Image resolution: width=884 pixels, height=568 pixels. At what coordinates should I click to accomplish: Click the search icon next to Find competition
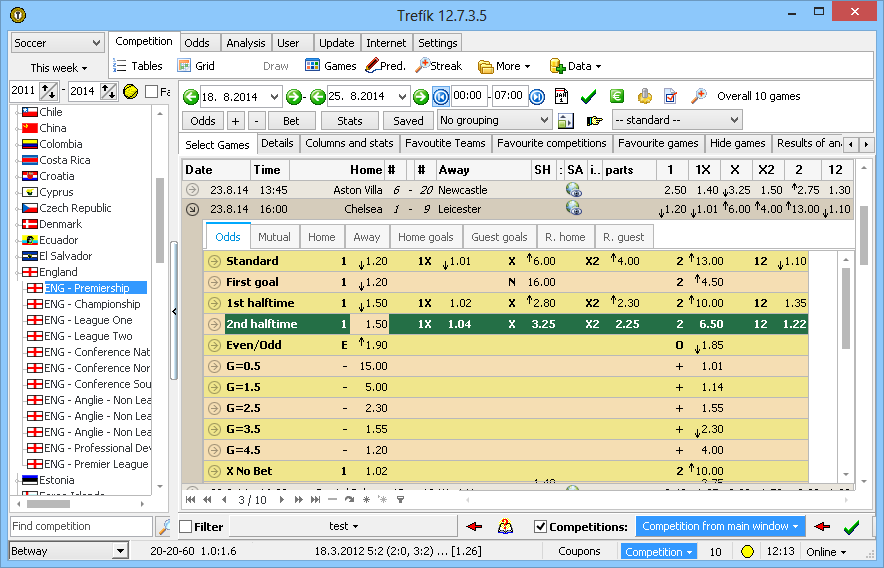click(164, 527)
